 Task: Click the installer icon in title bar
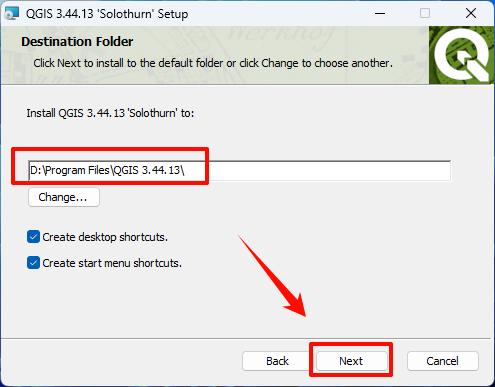12,13
